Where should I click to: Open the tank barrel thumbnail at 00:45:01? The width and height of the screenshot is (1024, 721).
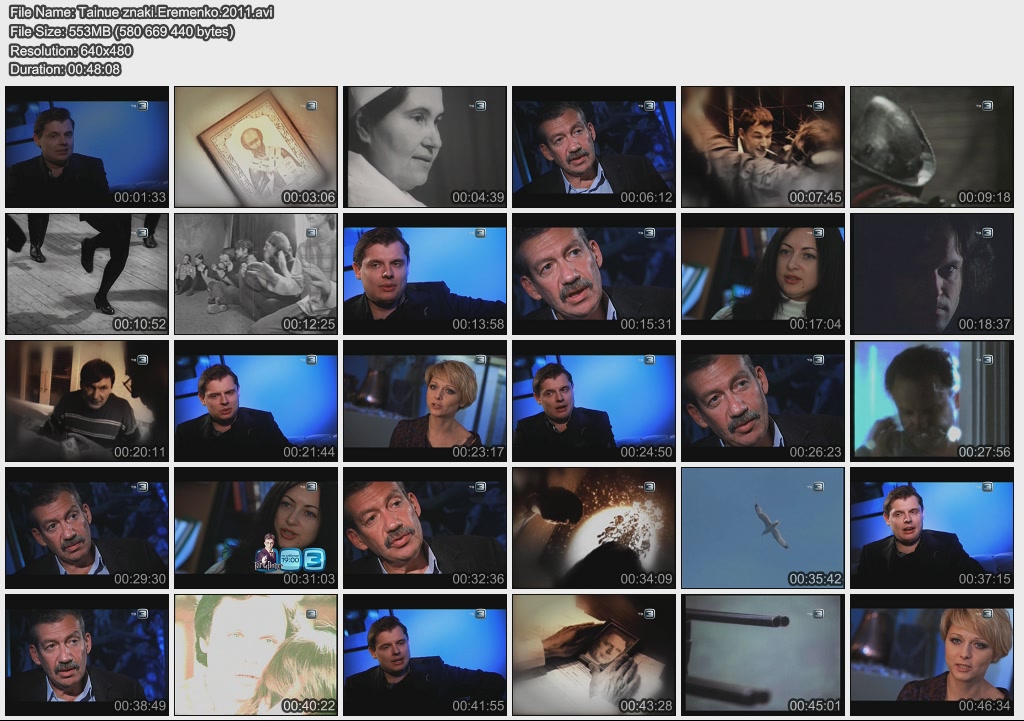[763, 654]
